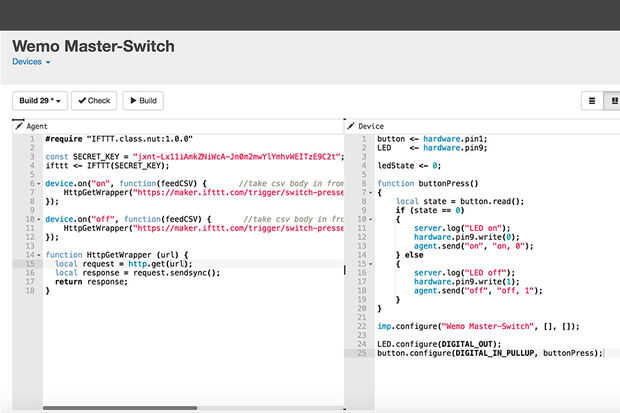The height and width of the screenshot is (413, 620).
Task: Click line number 15 in Agent gutter
Action: [30, 264]
